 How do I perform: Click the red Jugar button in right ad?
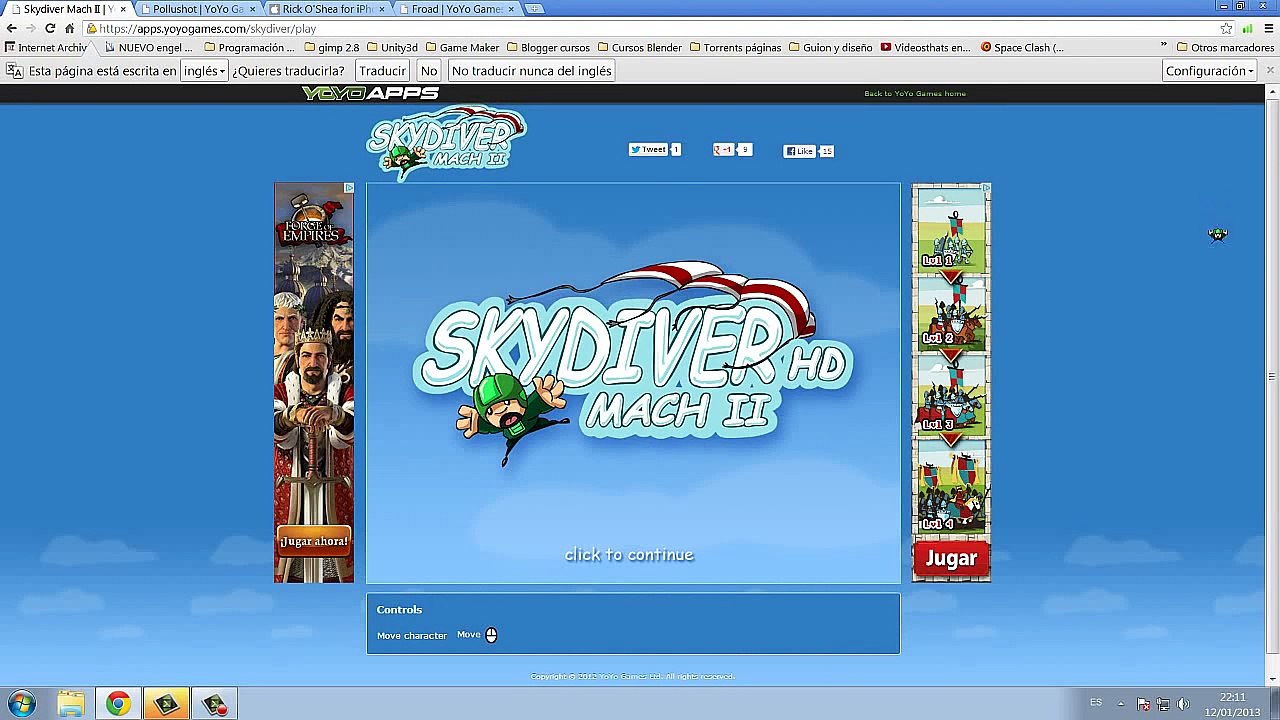[951, 559]
